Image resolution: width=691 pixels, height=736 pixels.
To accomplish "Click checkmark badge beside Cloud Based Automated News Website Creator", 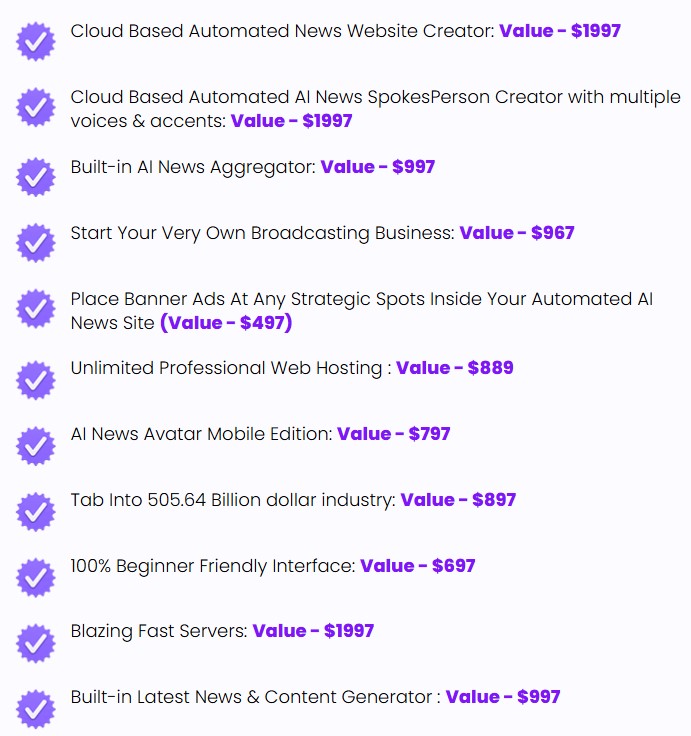I will point(36,42).
